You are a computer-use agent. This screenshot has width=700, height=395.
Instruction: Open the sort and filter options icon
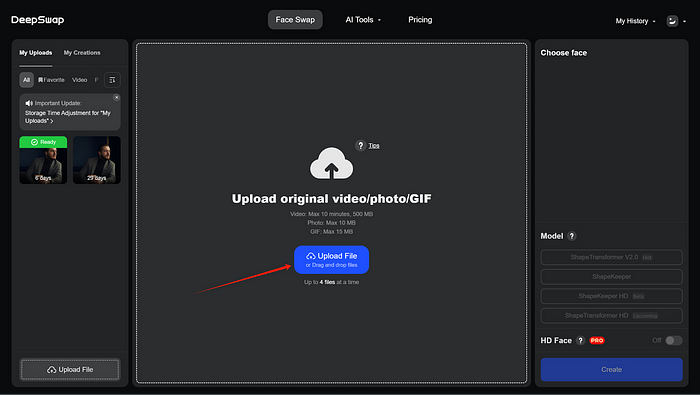(112, 80)
